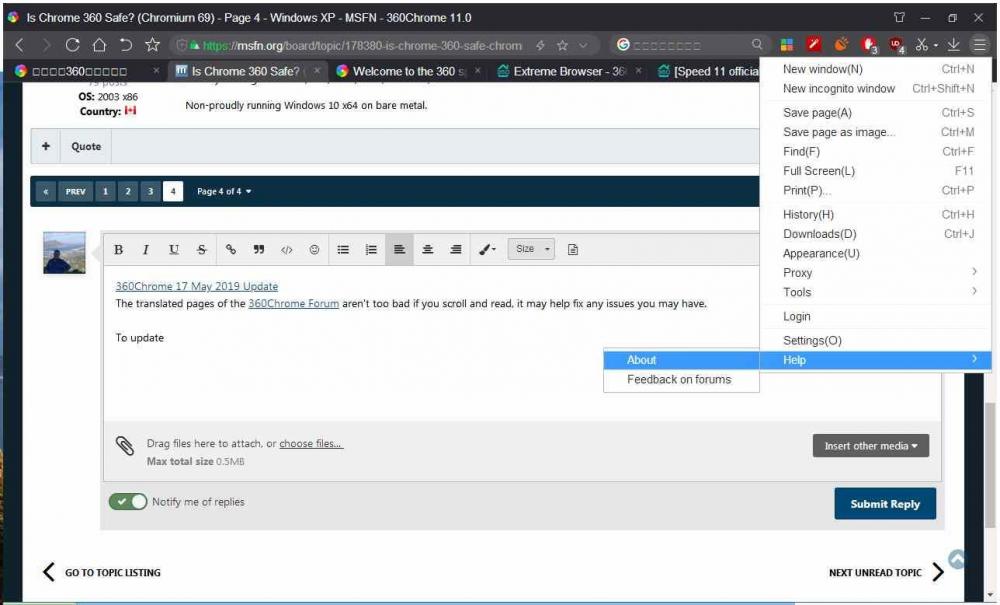Open the bookmarks star beside the home icon
The height and width of the screenshot is (605, 1000).
tap(152, 45)
